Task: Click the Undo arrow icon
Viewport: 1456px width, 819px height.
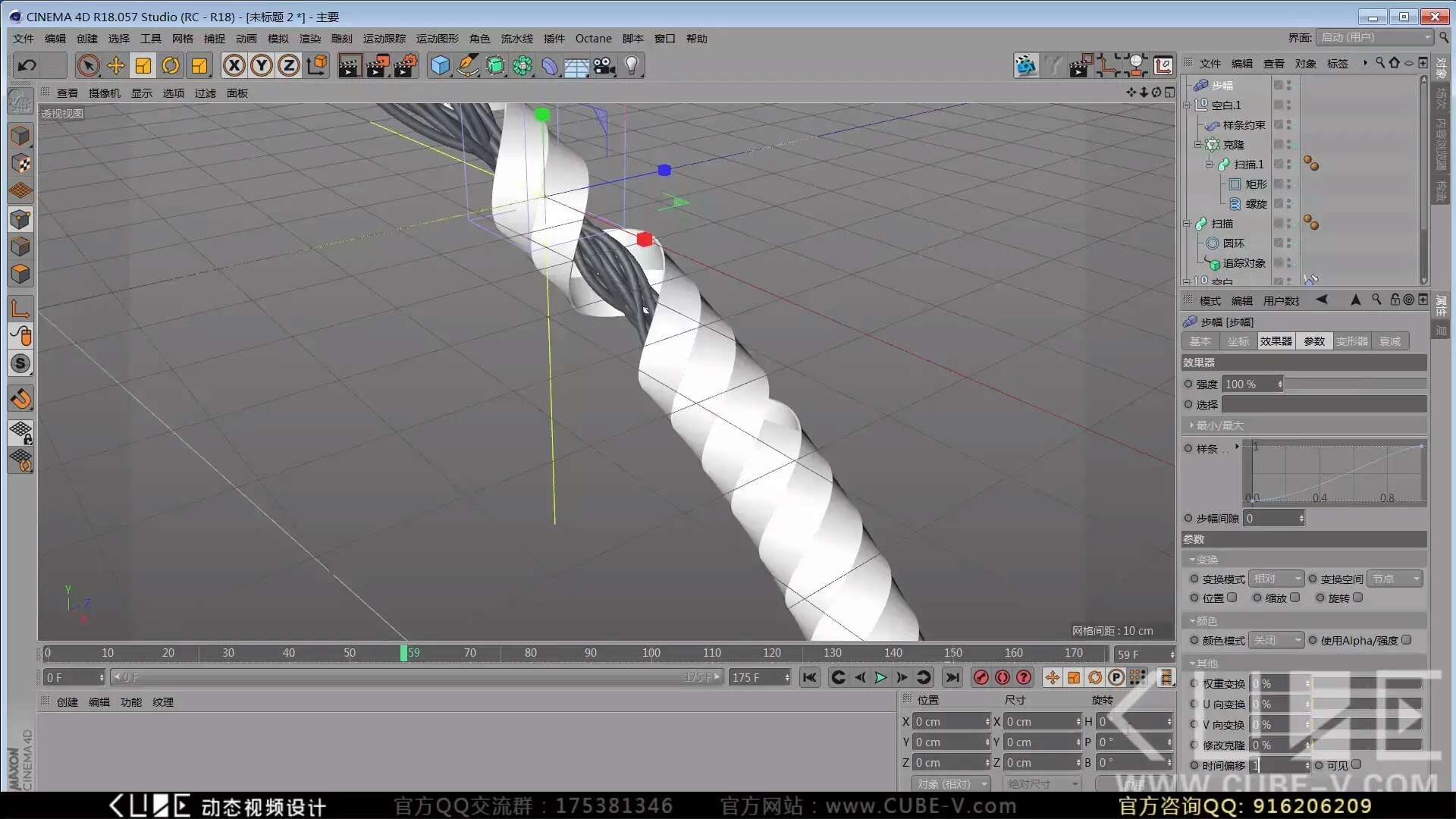Action: pyautogui.click(x=27, y=66)
